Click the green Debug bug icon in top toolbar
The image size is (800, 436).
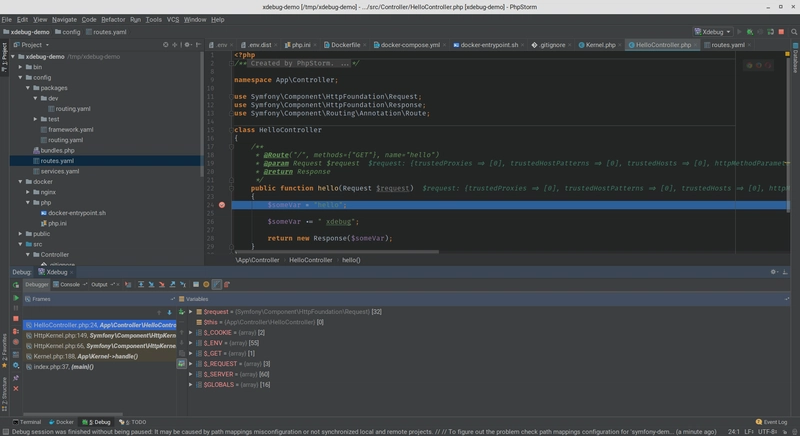pos(749,32)
